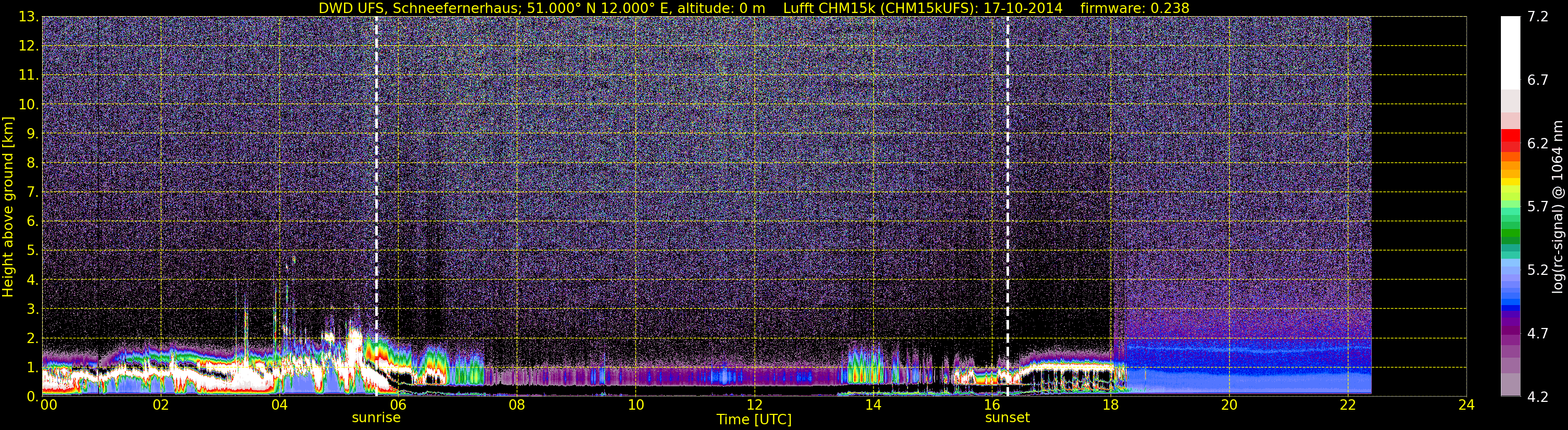Click the 'firmware: 0.238' text
The image size is (1568, 430).
pos(1134,8)
